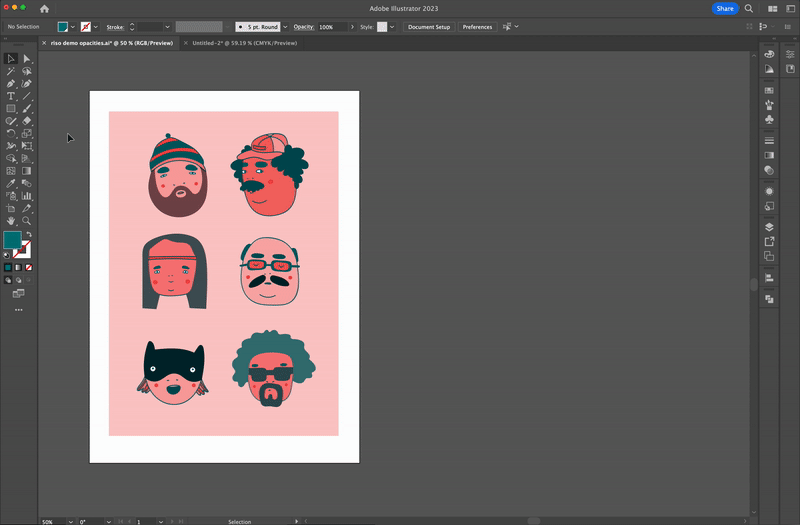Open stroke weight dropdown
This screenshot has width=800, height=525.
tap(167, 27)
